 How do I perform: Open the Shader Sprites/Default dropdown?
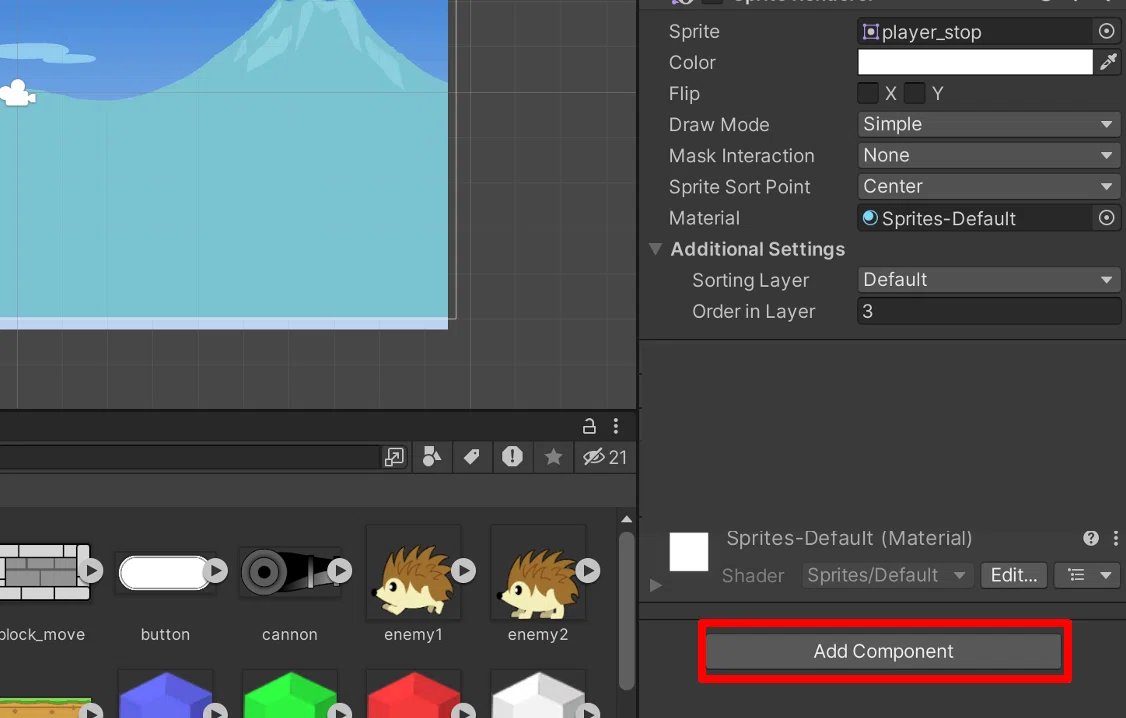pyautogui.click(x=888, y=575)
